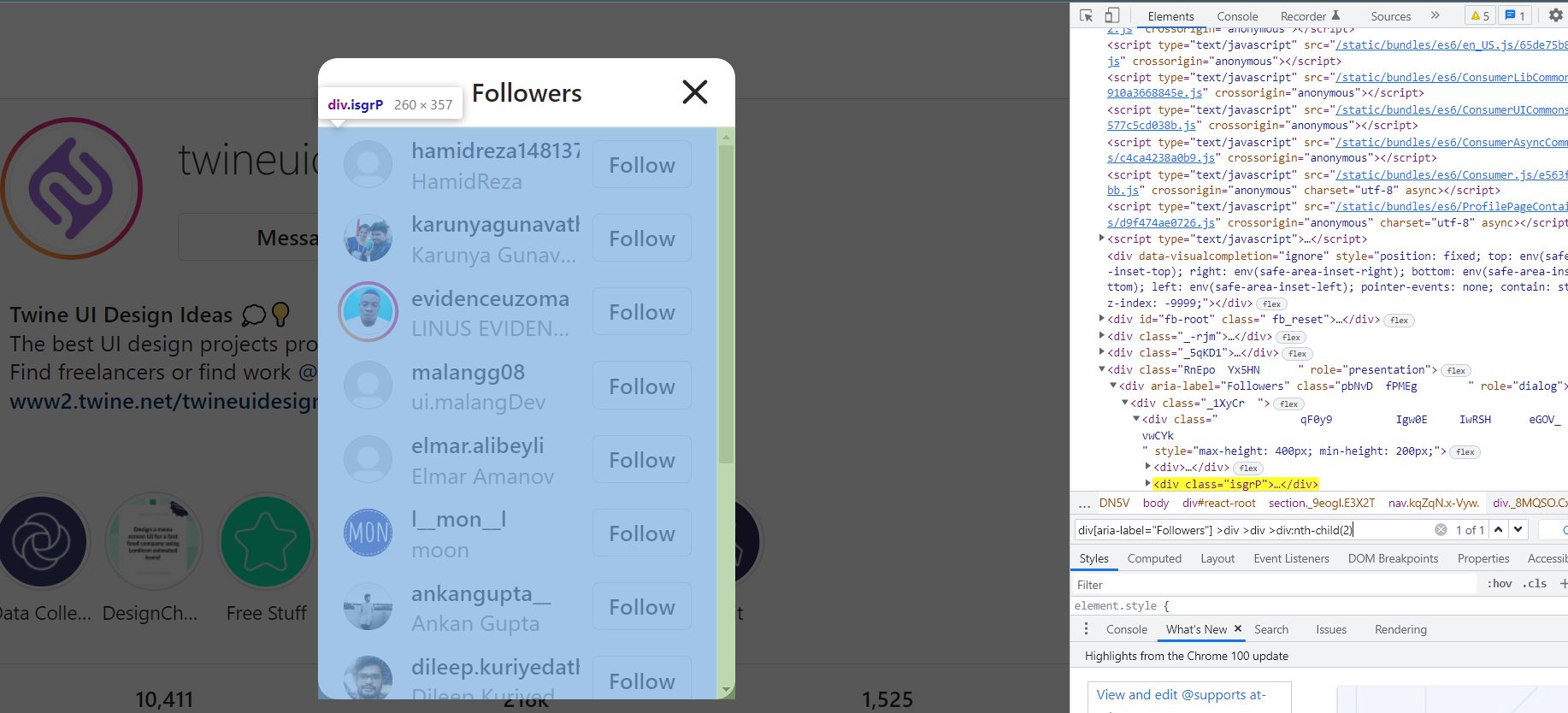Screen dimensions: 1568x713
Task: Expand the script text/javascript node
Action: (x=1102, y=239)
